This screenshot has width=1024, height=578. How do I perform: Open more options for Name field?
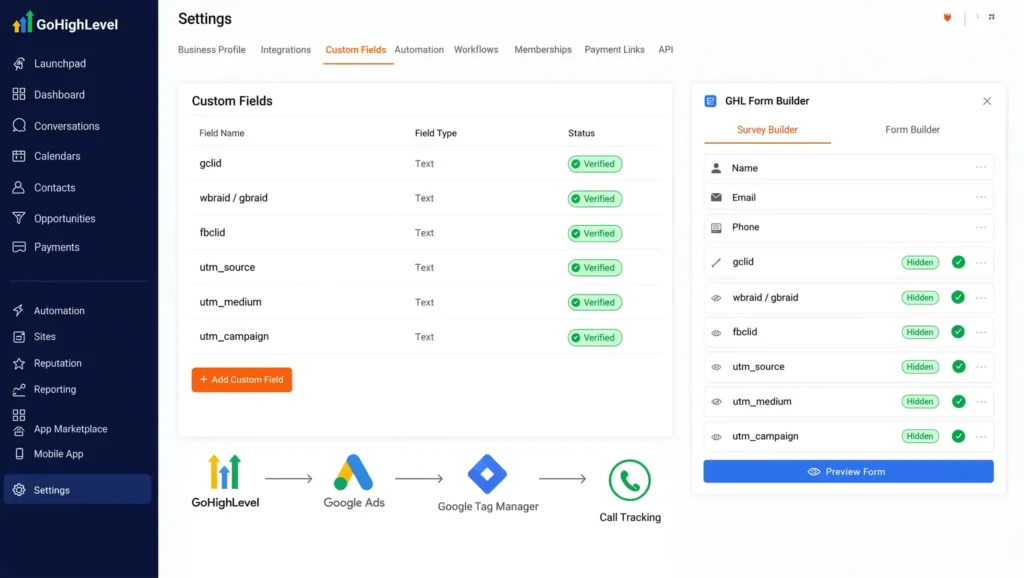tap(981, 167)
